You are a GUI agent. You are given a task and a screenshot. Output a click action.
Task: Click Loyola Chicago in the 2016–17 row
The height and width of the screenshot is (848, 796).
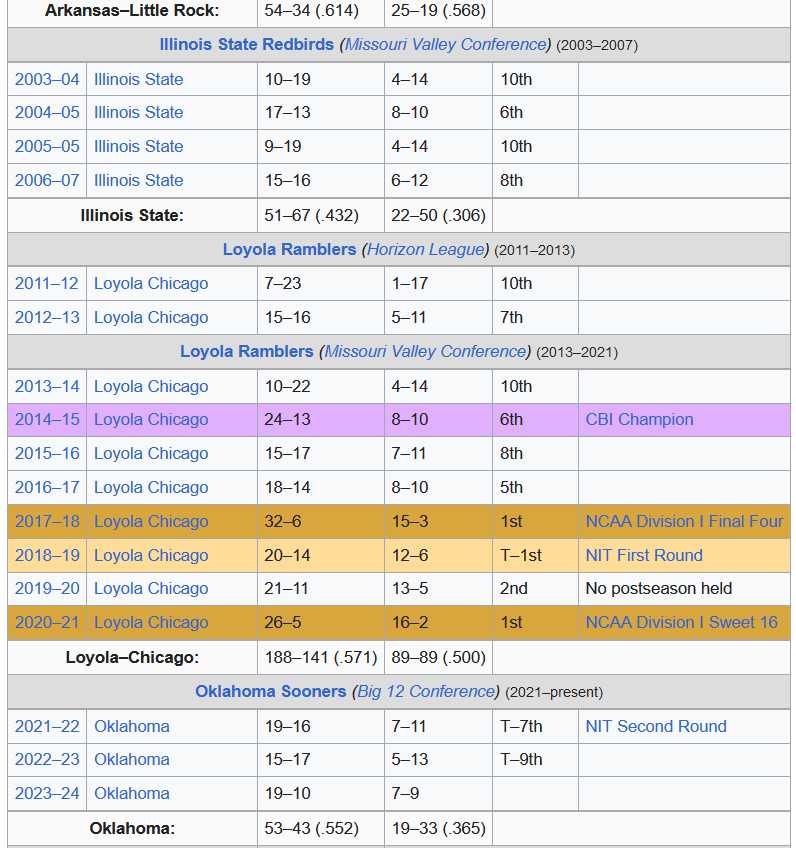coord(151,488)
